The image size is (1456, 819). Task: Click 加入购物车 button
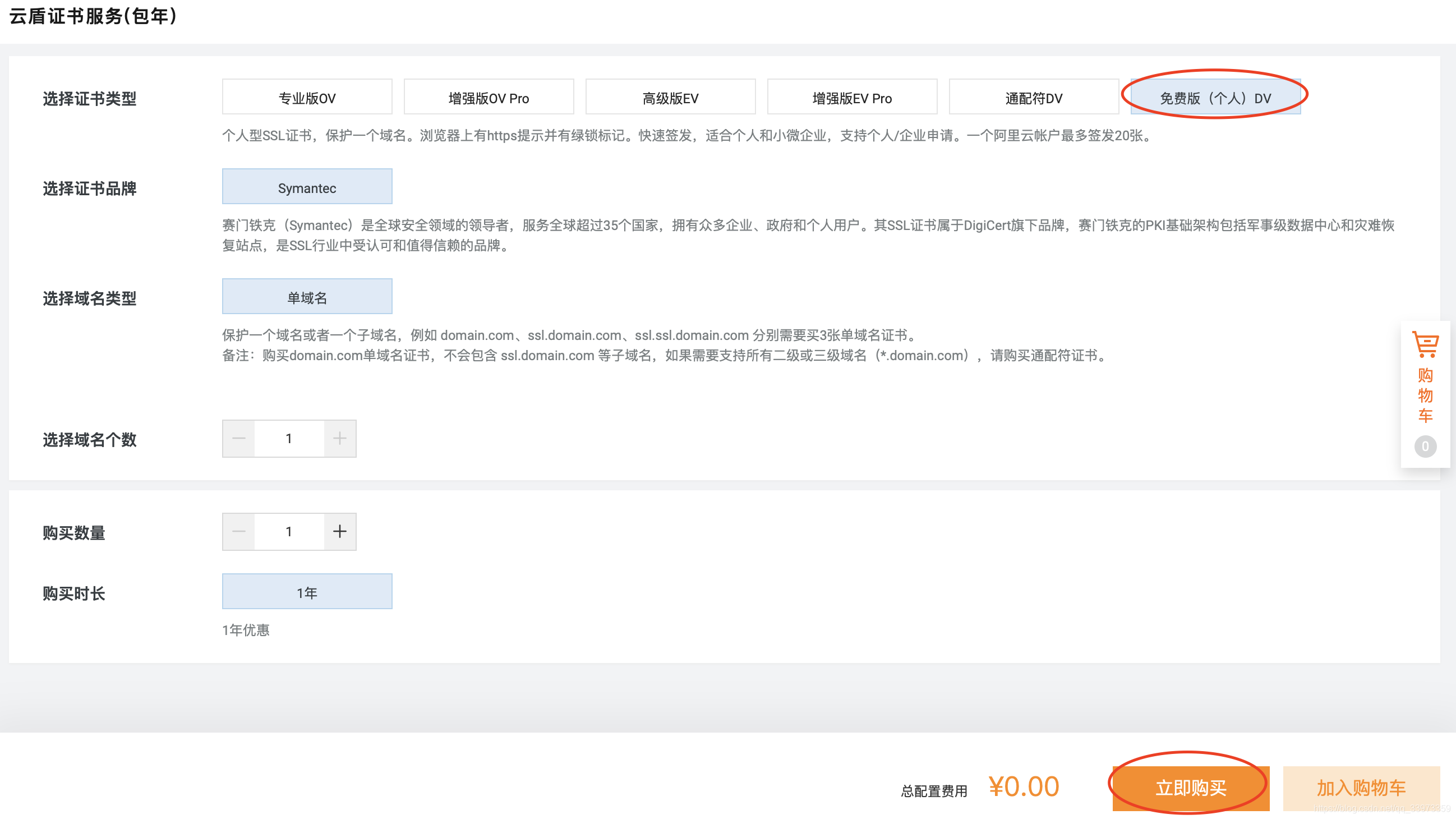[x=1361, y=788]
